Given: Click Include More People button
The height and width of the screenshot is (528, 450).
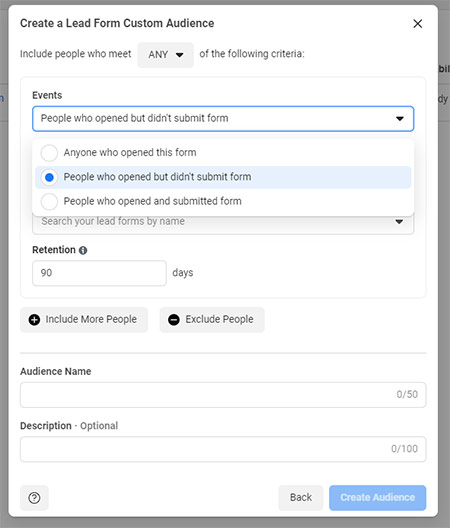Looking at the screenshot, I should pyautogui.click(x=84, y=320).
